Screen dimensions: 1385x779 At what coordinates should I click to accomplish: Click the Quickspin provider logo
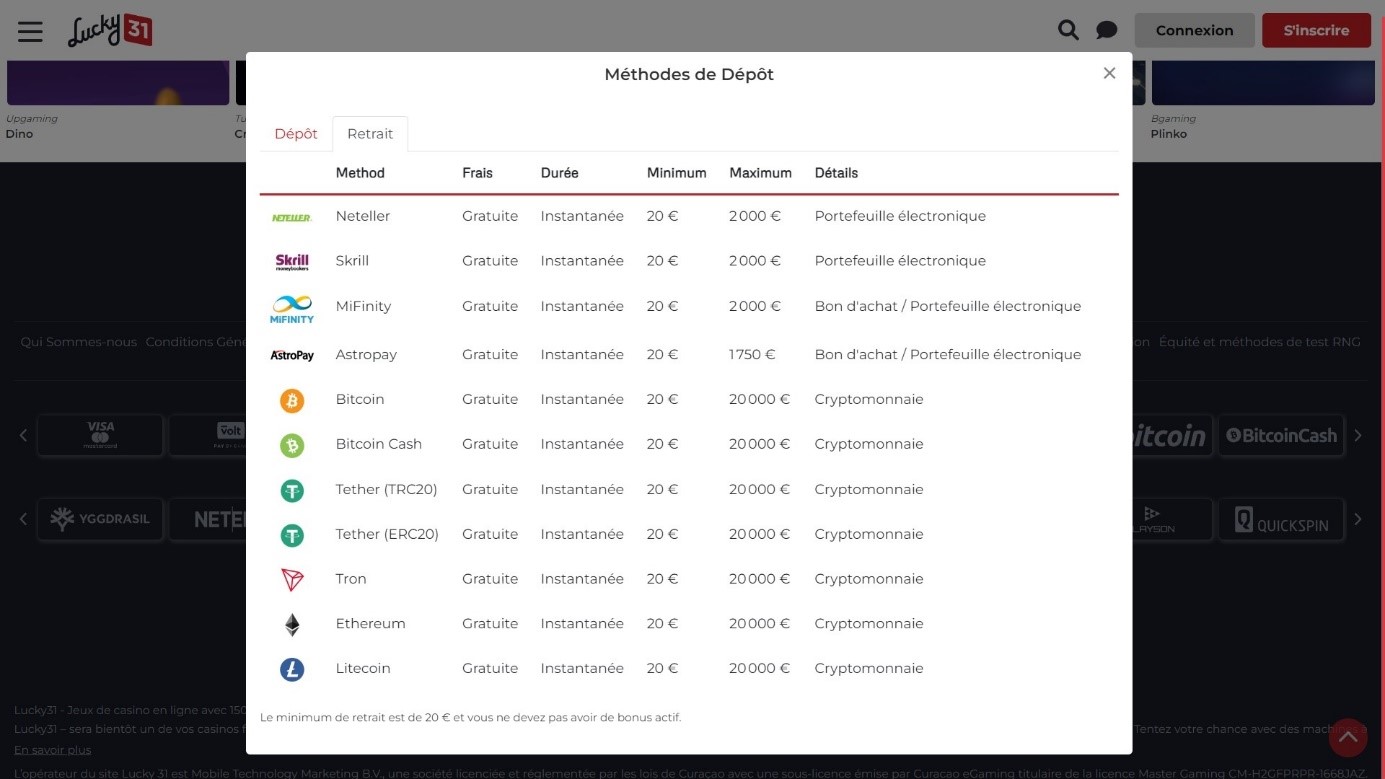pos(1281,519)
